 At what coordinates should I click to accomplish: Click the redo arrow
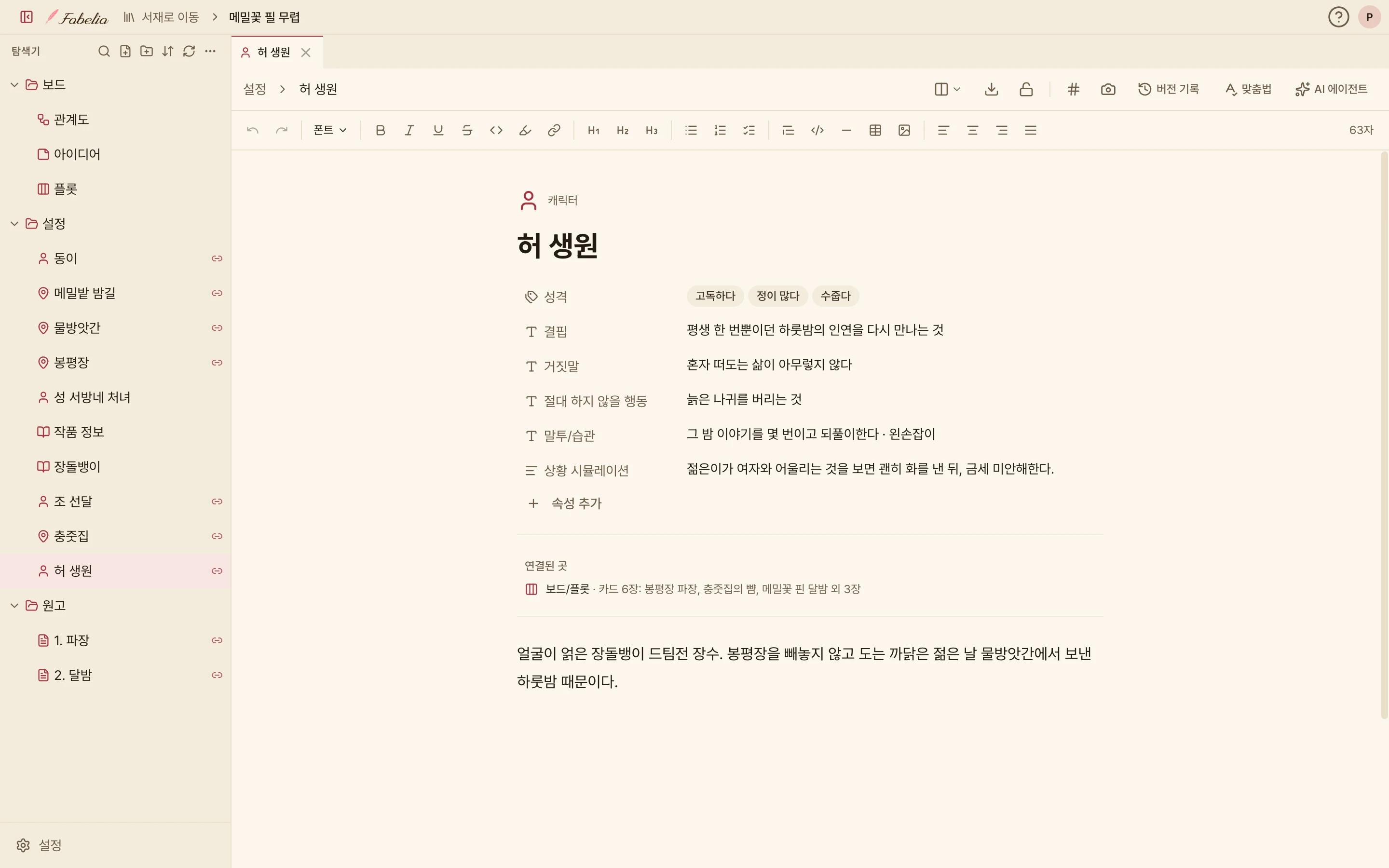(281, 130)
